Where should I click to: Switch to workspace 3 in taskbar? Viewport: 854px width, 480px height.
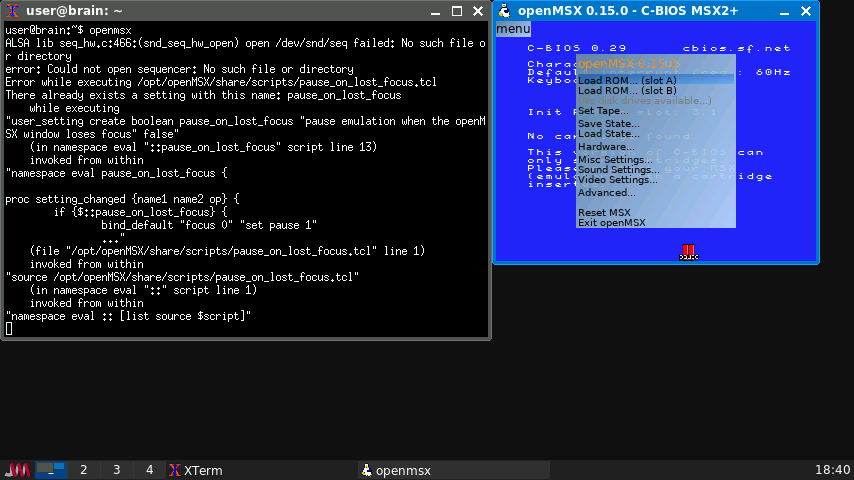[116, 470]
